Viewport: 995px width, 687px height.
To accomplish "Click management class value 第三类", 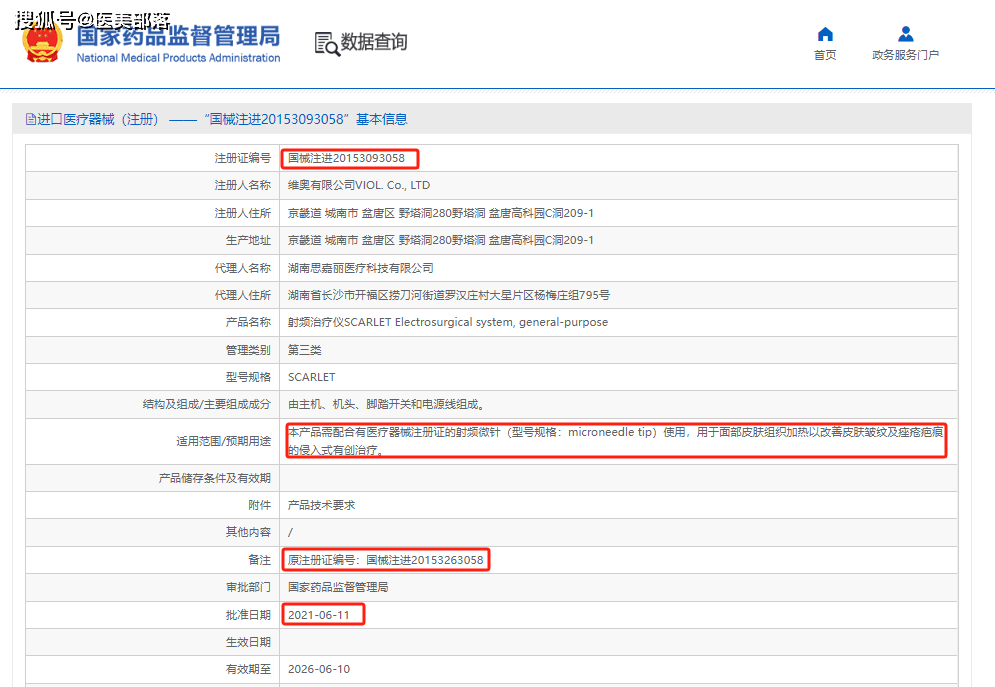I will 305,350.
